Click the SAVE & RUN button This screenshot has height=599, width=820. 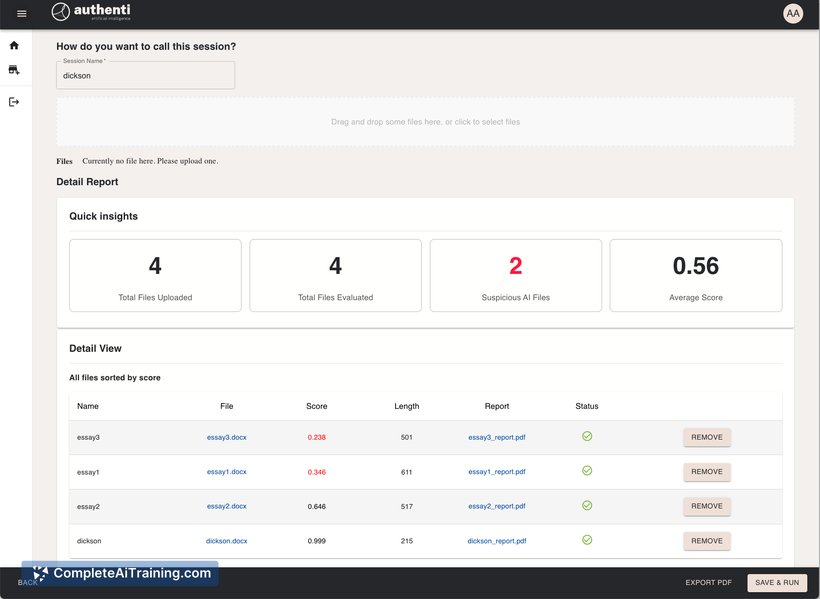pyautogui.click(x=777, y=582)
